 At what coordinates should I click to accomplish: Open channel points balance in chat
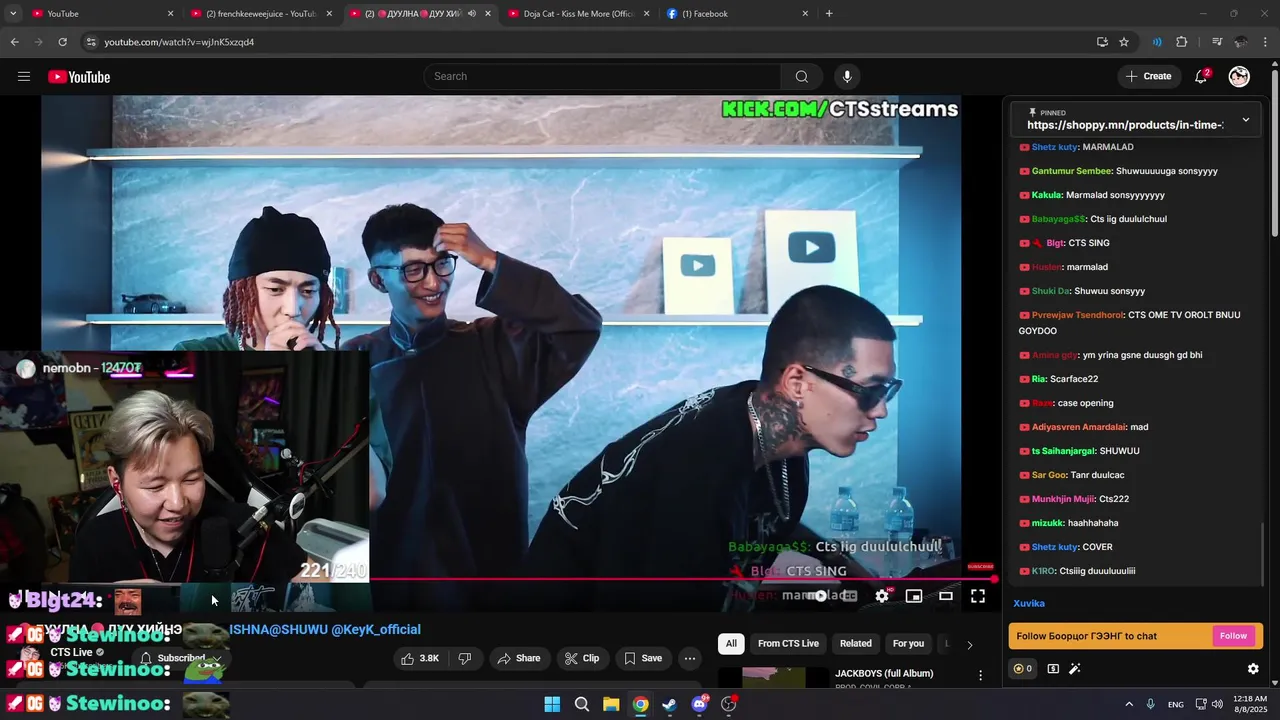click(1022, 669)
